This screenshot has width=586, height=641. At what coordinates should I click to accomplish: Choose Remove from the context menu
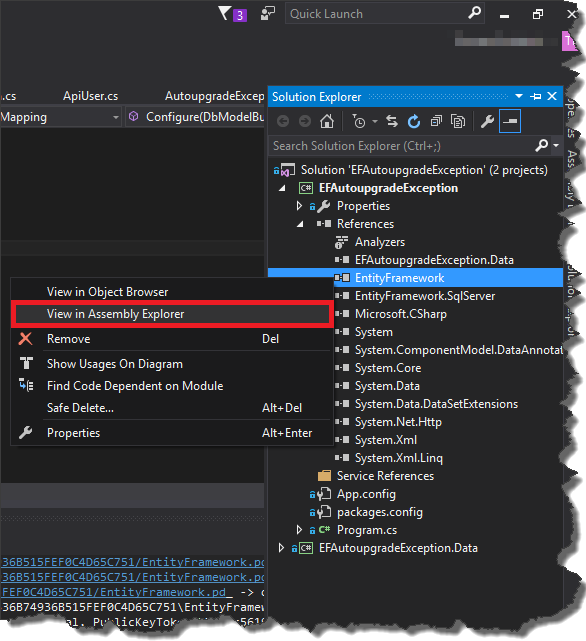pyautogui.click(x=172, y=339)
